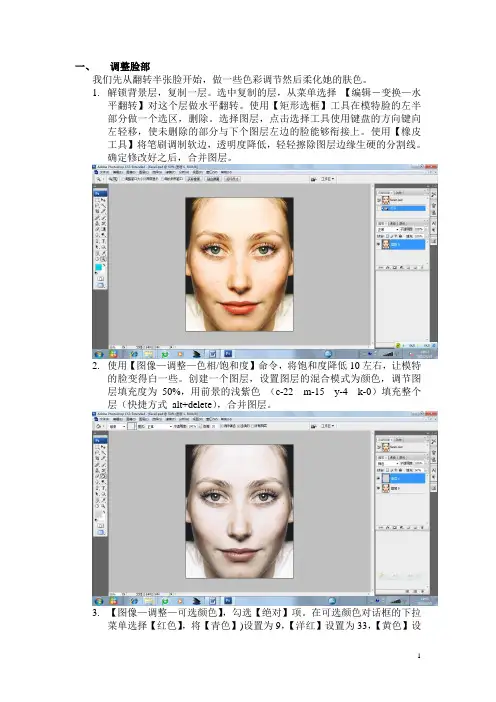Select the Paint Bucket tool in the second toolbox
This screenshot has width=496, height=702.
pos(103,476)
